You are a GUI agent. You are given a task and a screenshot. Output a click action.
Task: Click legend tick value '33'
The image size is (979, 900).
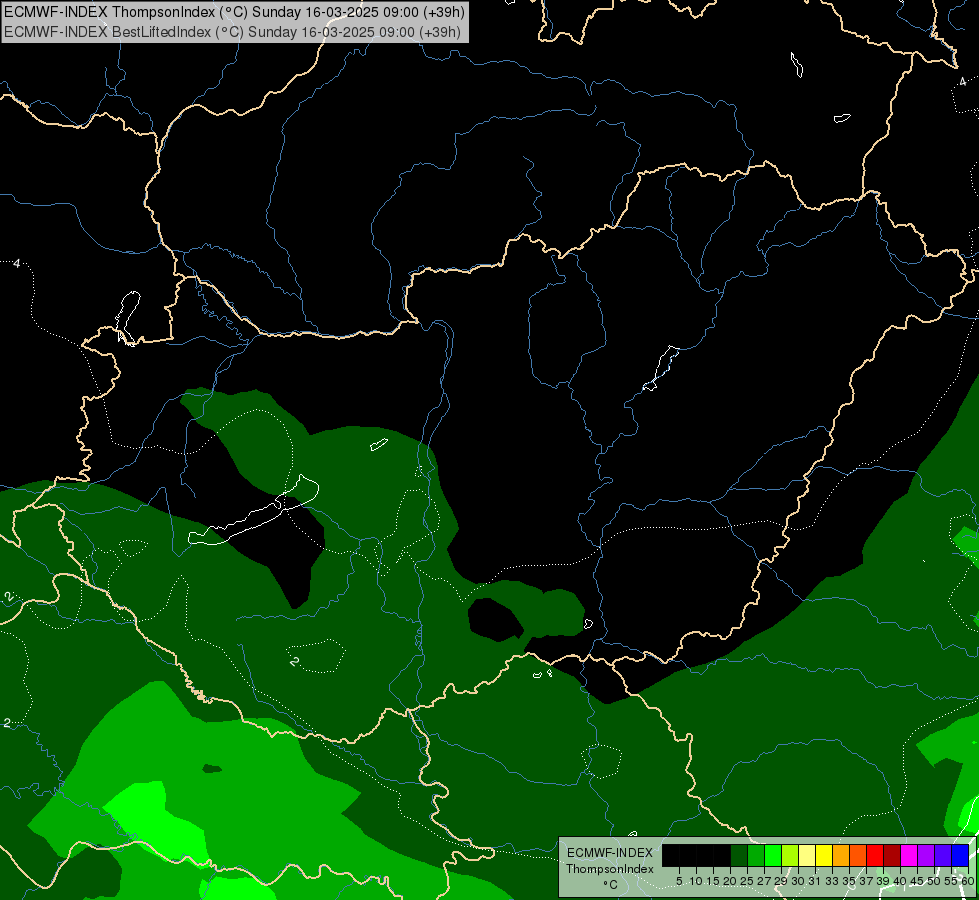[832, 881]
